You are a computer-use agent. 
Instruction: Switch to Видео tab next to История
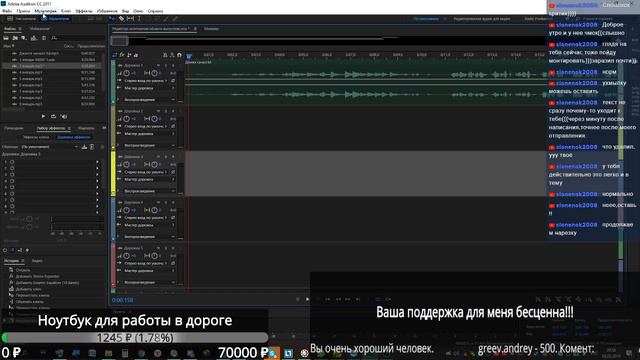(37, 260)
